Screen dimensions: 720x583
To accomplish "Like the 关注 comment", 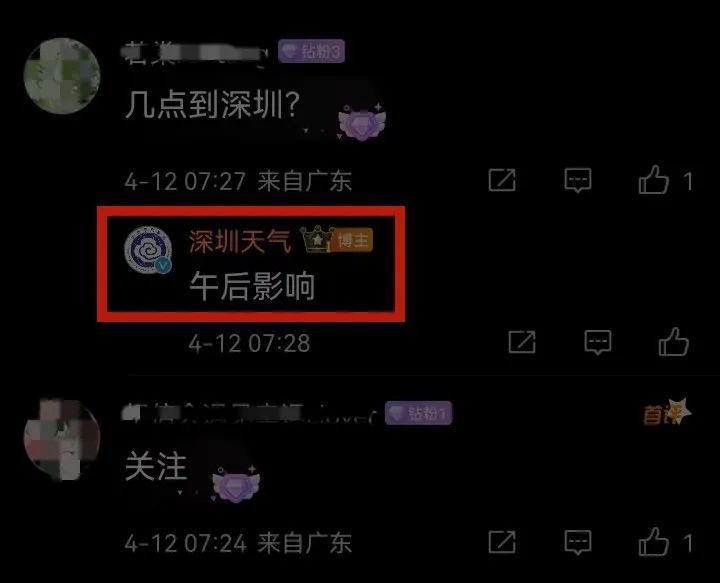I will pos(653,542).
